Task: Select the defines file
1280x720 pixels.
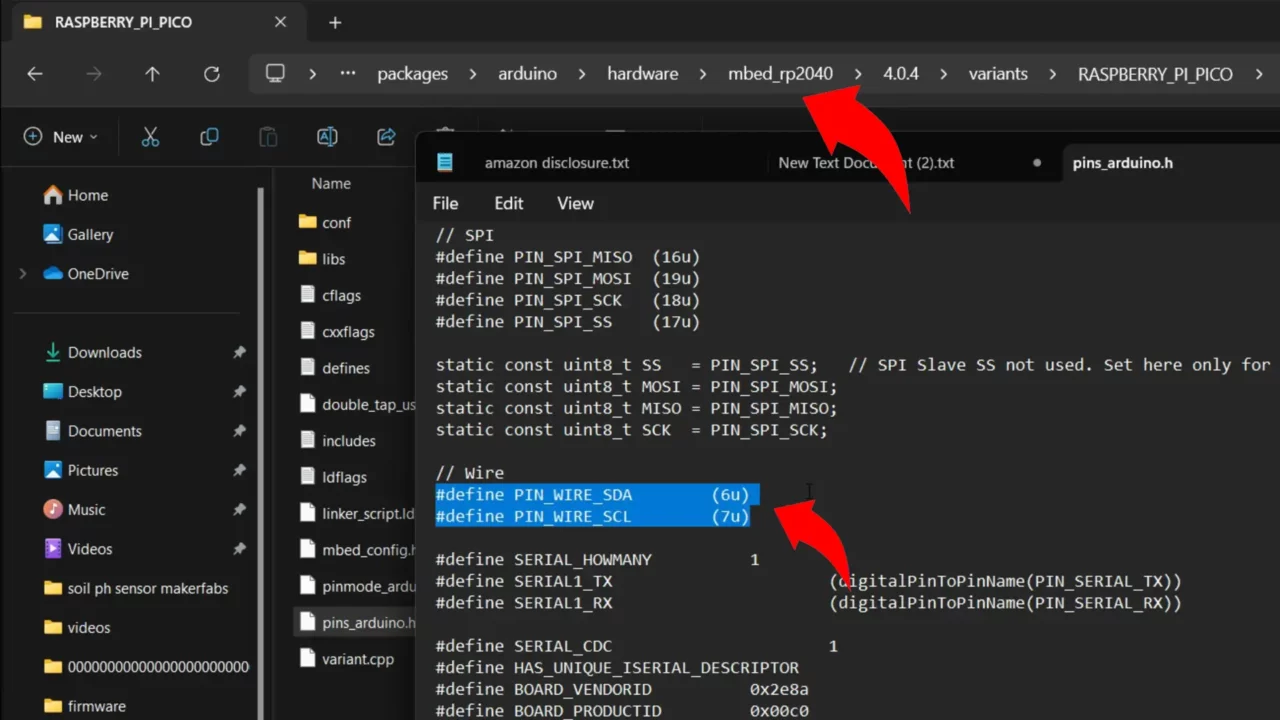Action: tap(335, 368)
